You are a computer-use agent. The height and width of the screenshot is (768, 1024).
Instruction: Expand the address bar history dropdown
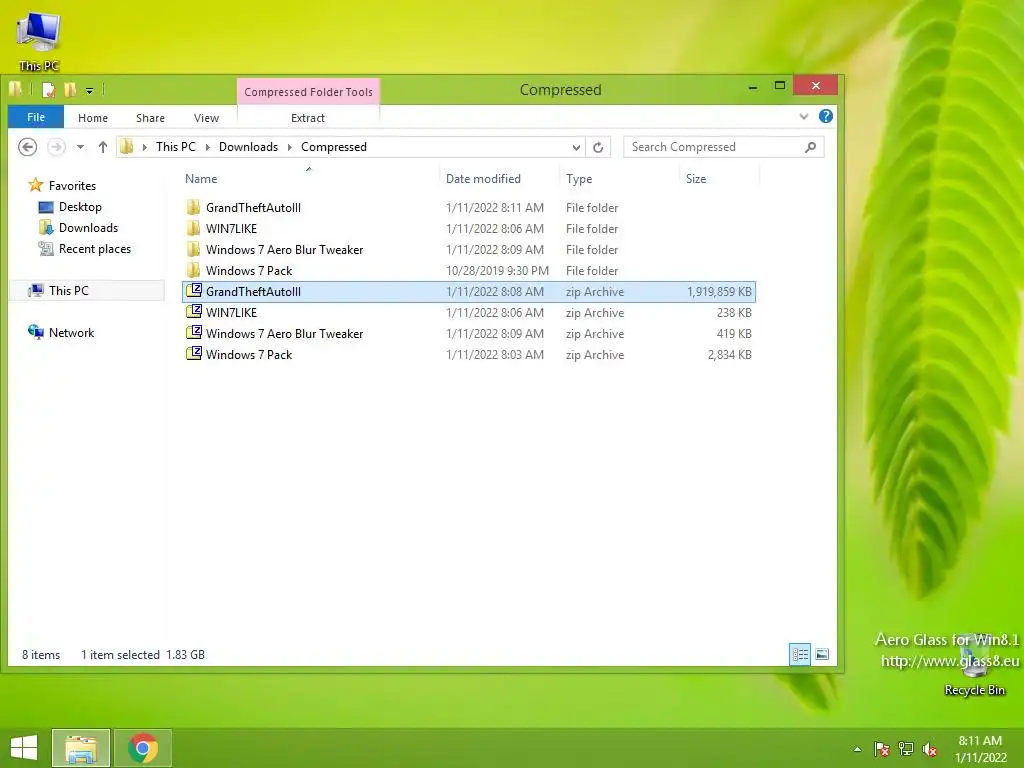pyautogui.click(x=576, y=148)
